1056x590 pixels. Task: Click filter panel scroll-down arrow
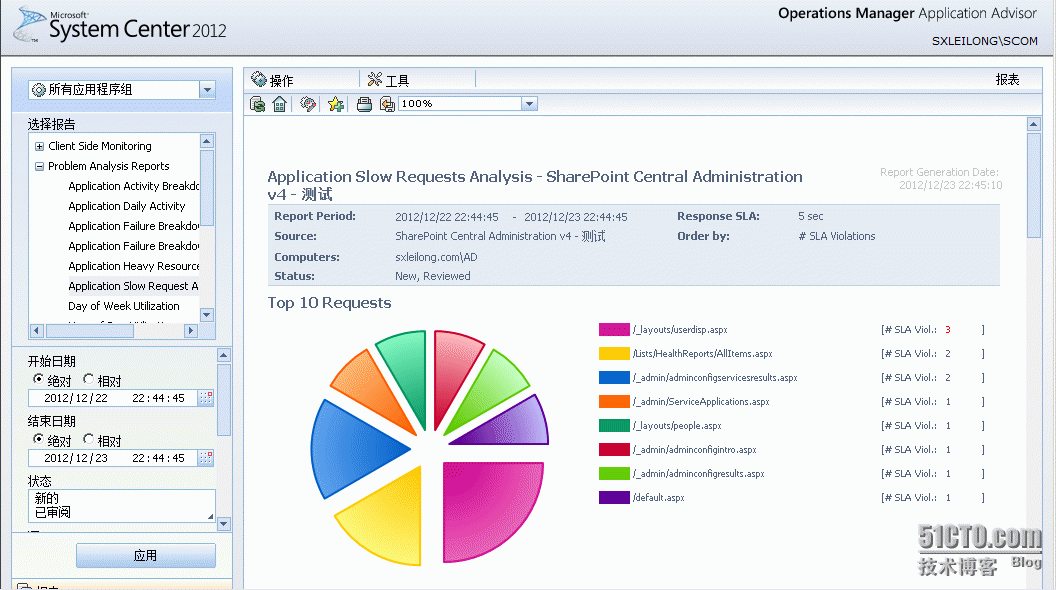coord(224,523)
